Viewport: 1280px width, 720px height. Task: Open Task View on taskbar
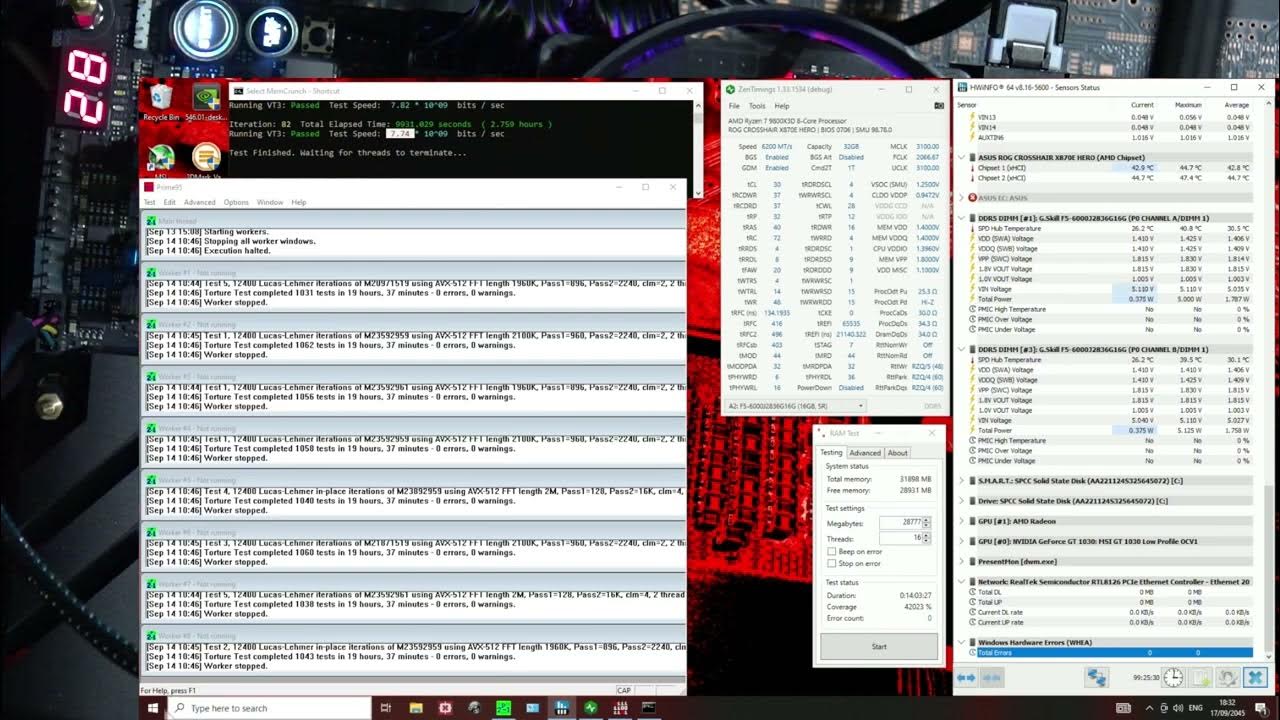[x=386, y=708]
